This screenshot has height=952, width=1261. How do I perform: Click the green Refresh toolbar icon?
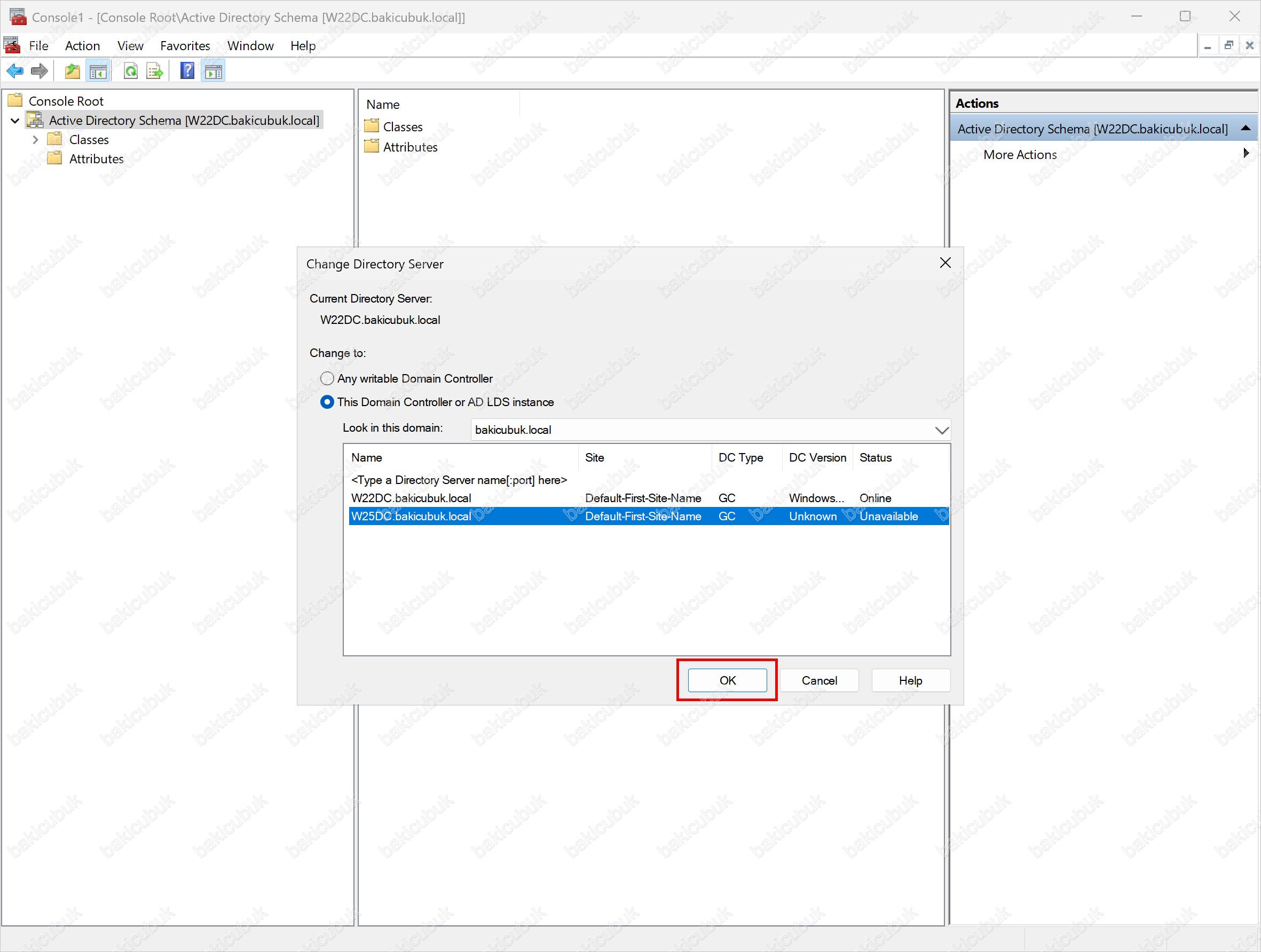tap(131, 71)
